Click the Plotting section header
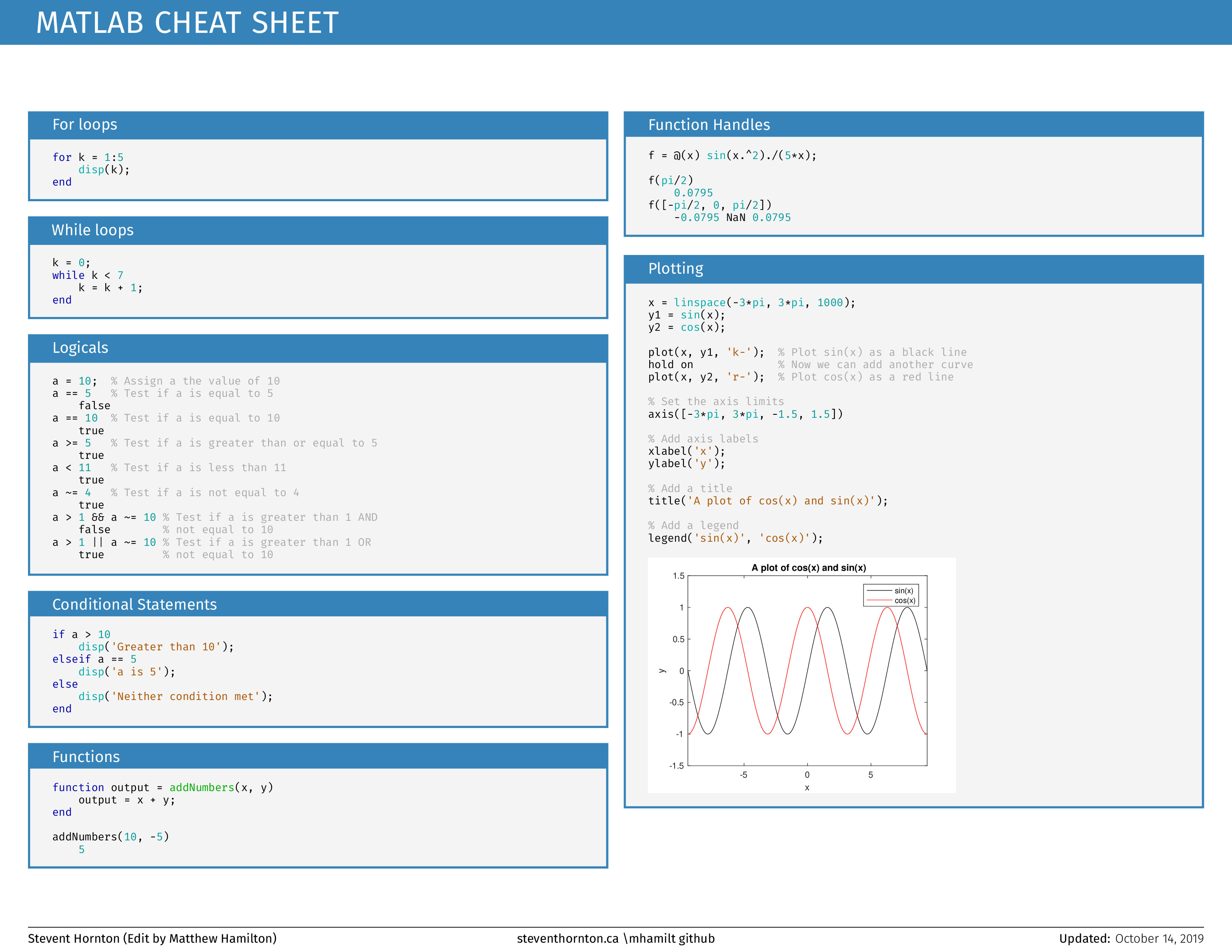The height and width of the screenshot is (952, 1232). [914, 269]
